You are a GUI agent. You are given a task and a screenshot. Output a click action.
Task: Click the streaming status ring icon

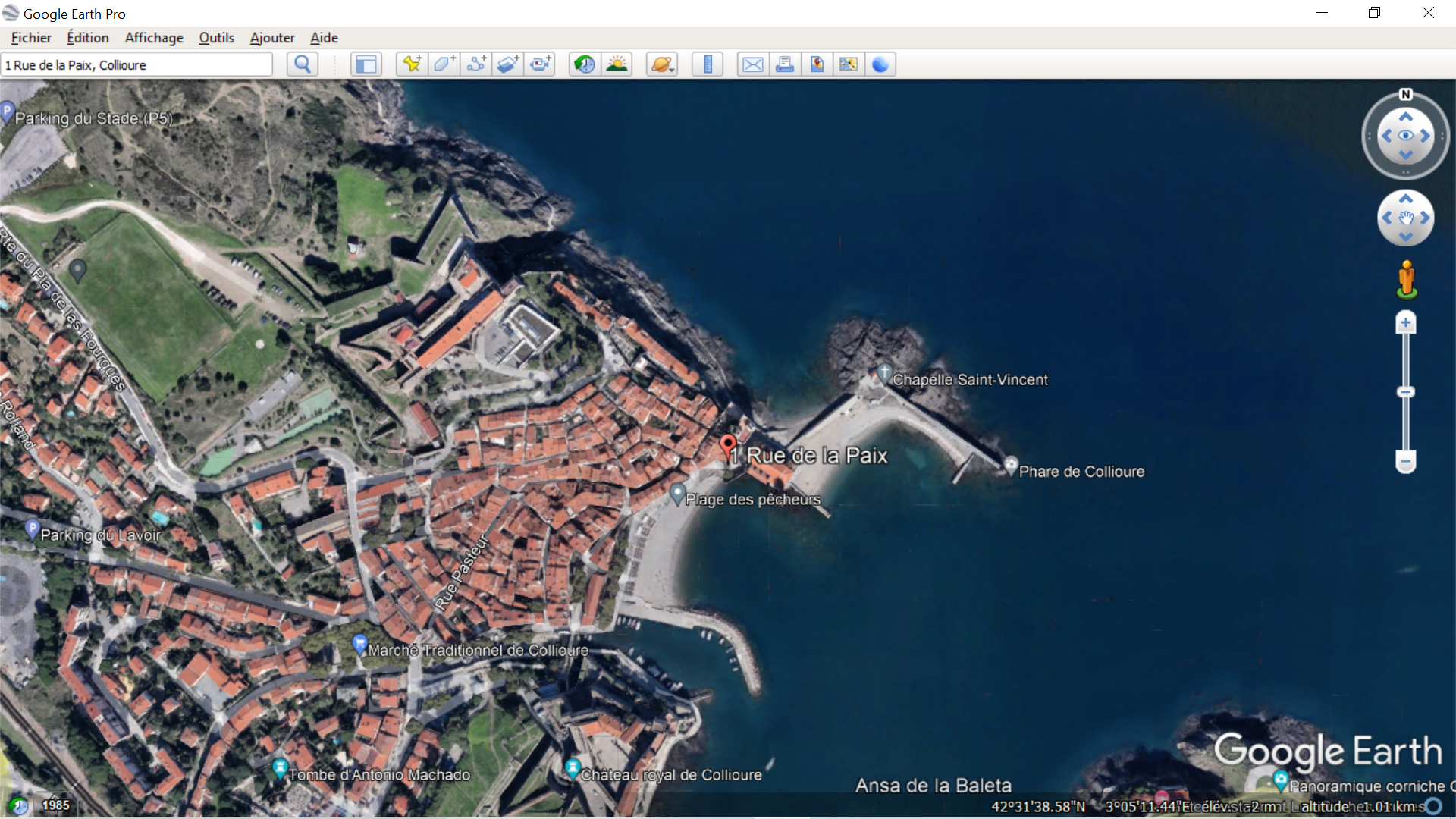pos(1433,806)
